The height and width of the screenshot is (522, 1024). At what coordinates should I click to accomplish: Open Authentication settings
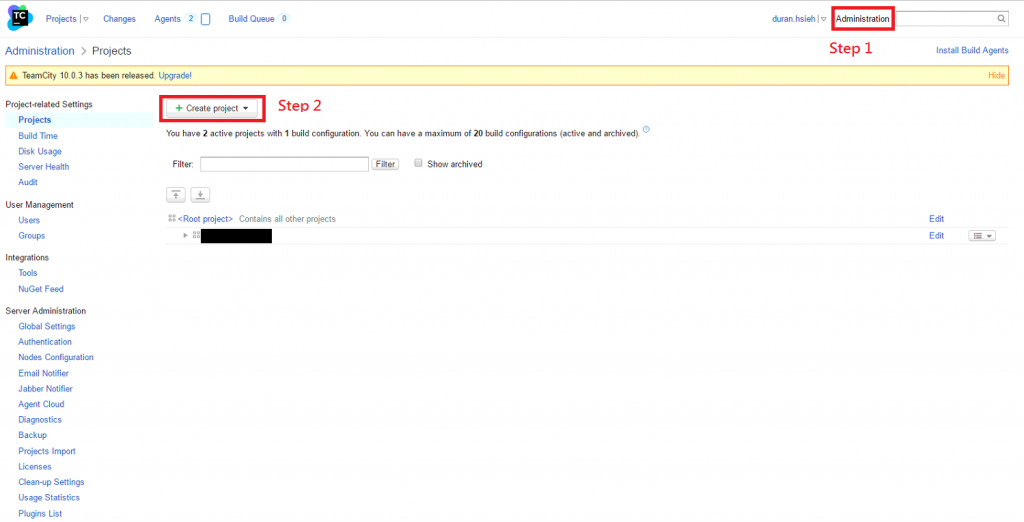[x=45, y=342]
